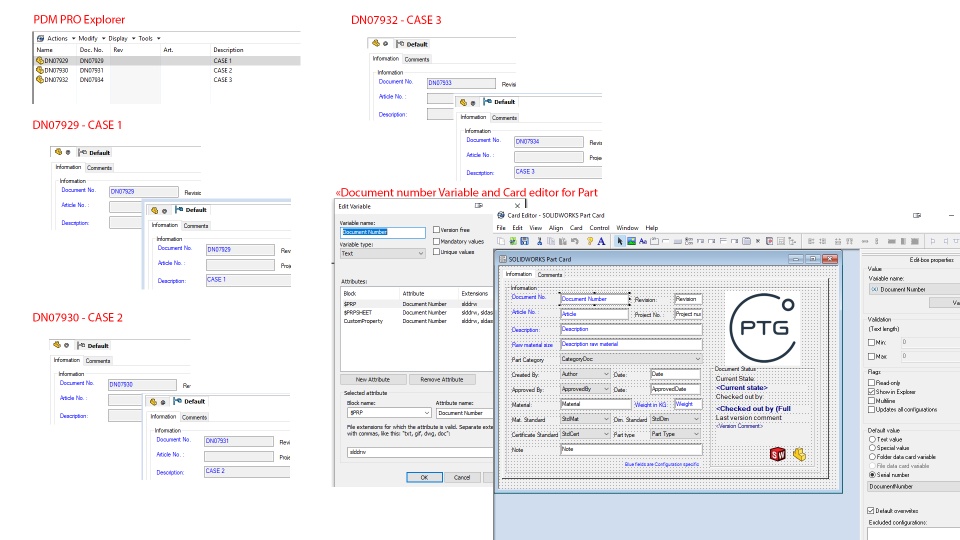Click the Card Editor title bar app icon
Image resolution: width=960 pixels, height=540 pixels.
(x=501, y=216)
